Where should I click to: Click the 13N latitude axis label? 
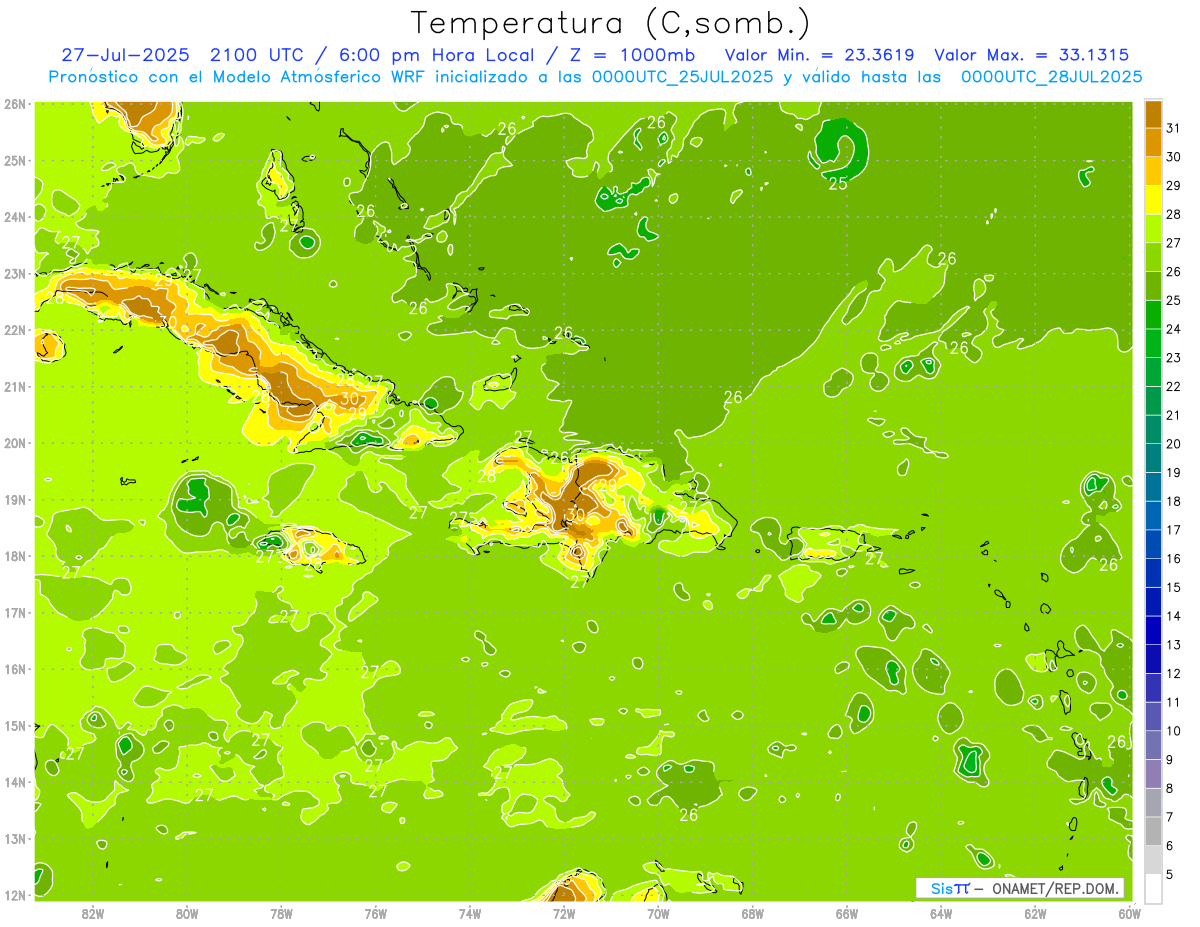click(15, 838)
